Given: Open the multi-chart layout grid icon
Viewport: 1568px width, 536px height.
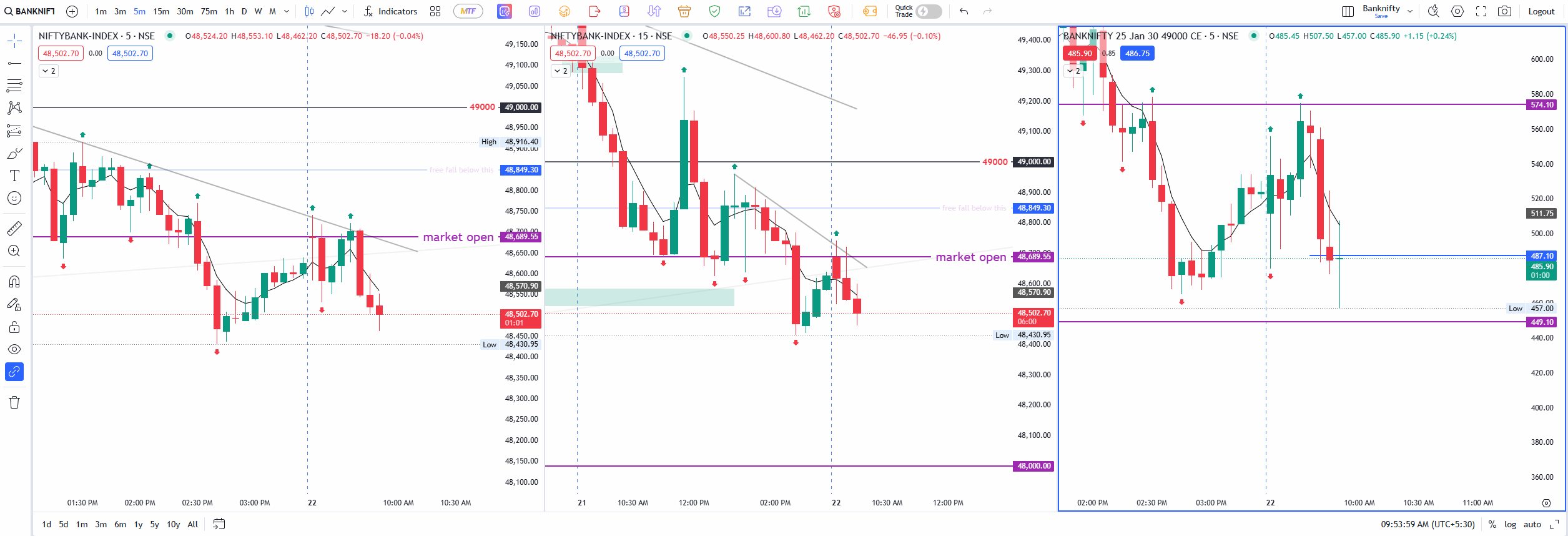Looking at the screenshot, I should [x=435, y=11].
